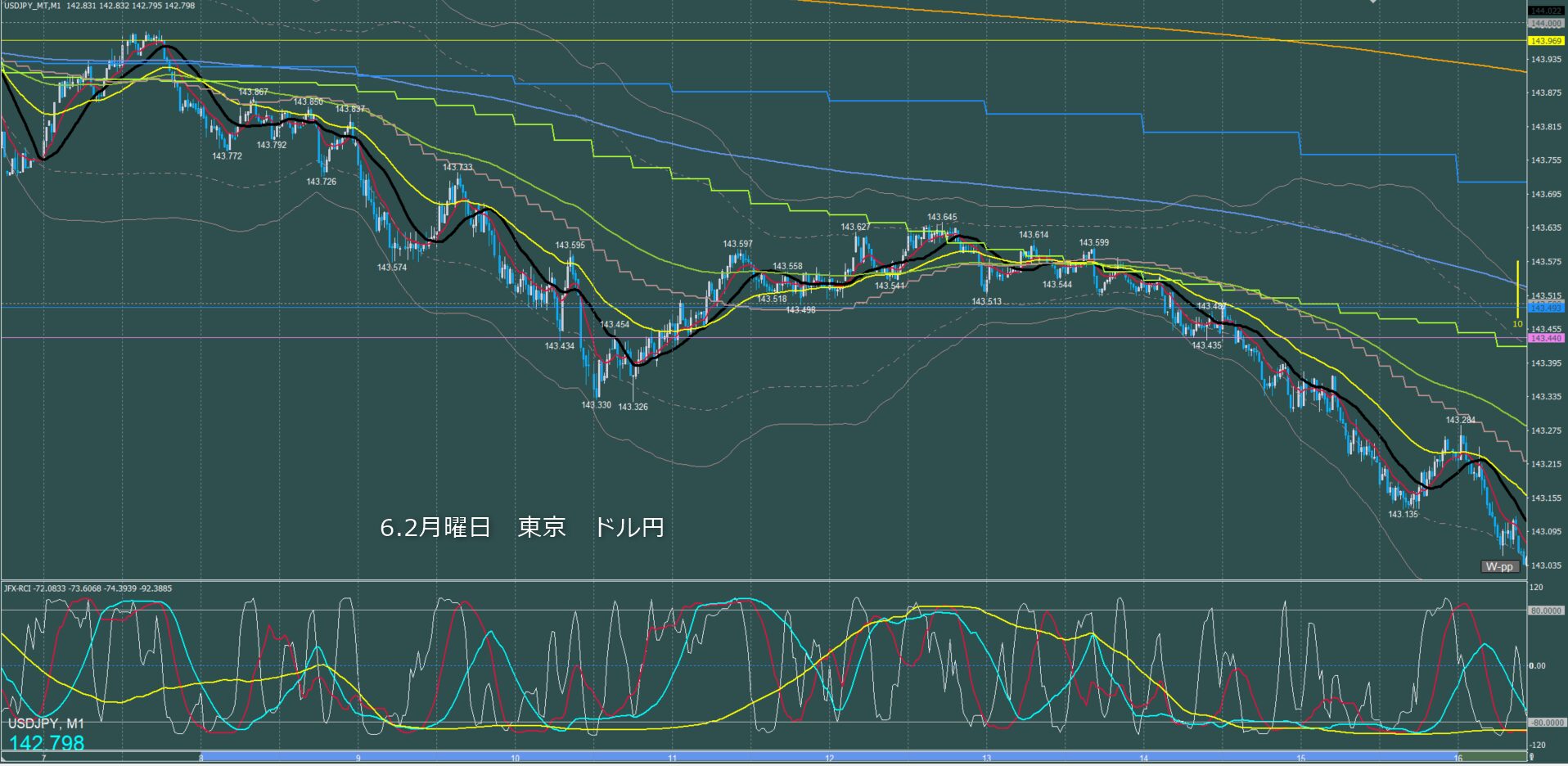Click the 120 RCI scale label

click(x=1537, y=588)
